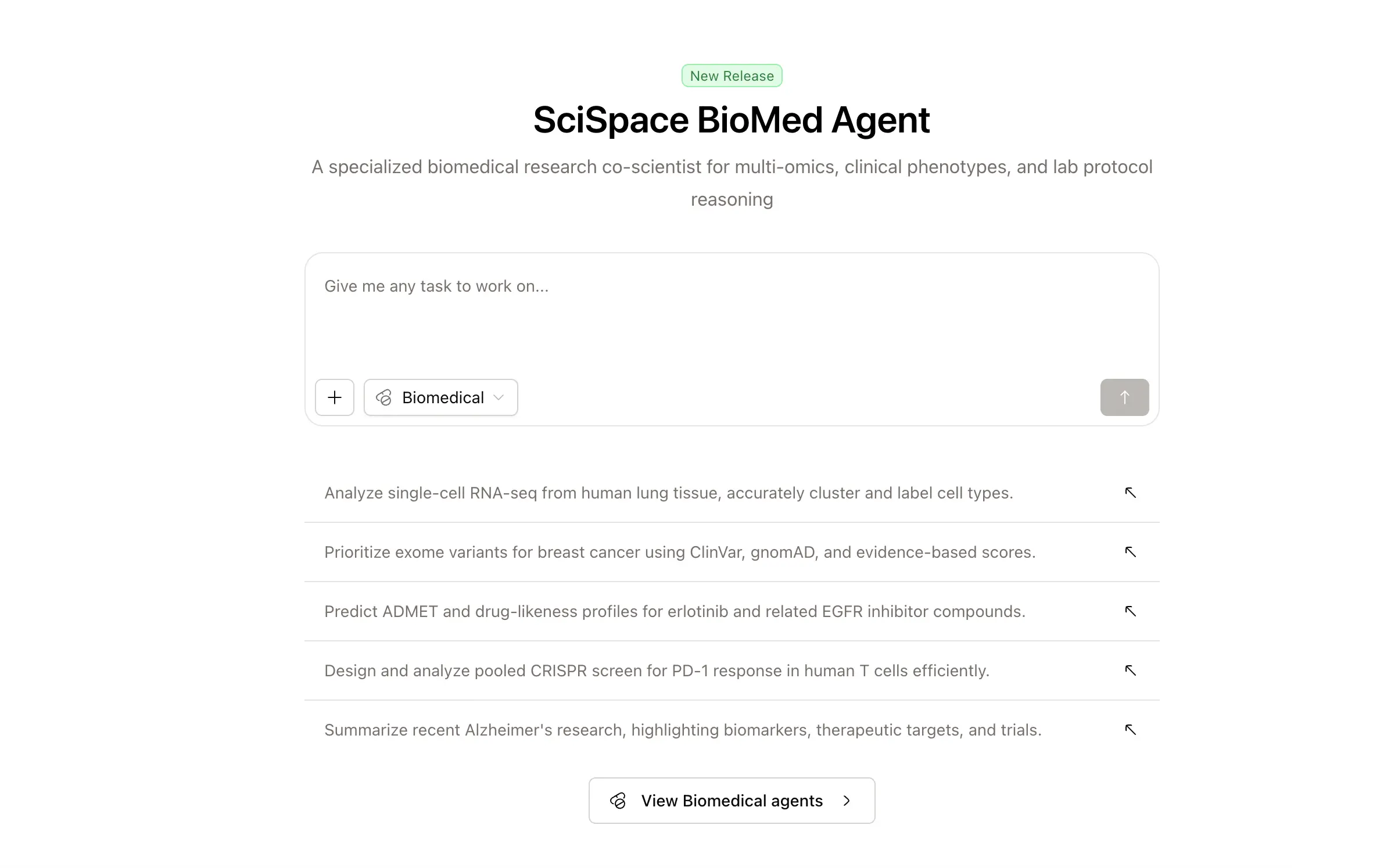1391x868 pixels.
Task: Click the arrow icon next to the CRISPR suggestion
Action: coord(1130,670)
